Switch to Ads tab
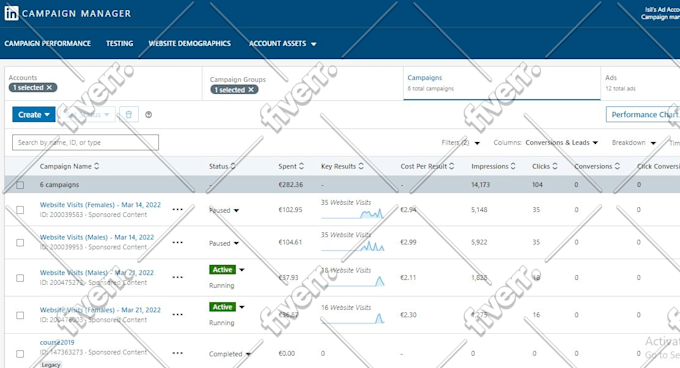Image resolution: width=680 pixels, height=368 pixels. tap(640, 83)
